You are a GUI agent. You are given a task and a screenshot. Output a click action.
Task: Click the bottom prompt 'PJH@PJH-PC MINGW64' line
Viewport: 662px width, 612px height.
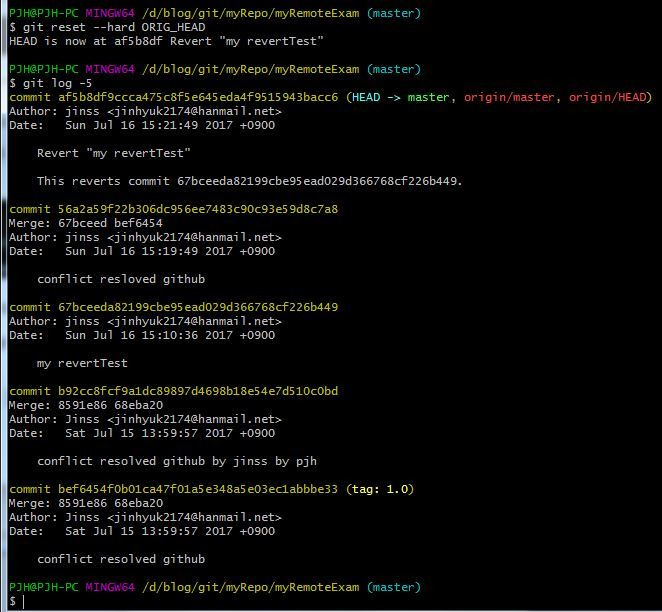(215, 587)
